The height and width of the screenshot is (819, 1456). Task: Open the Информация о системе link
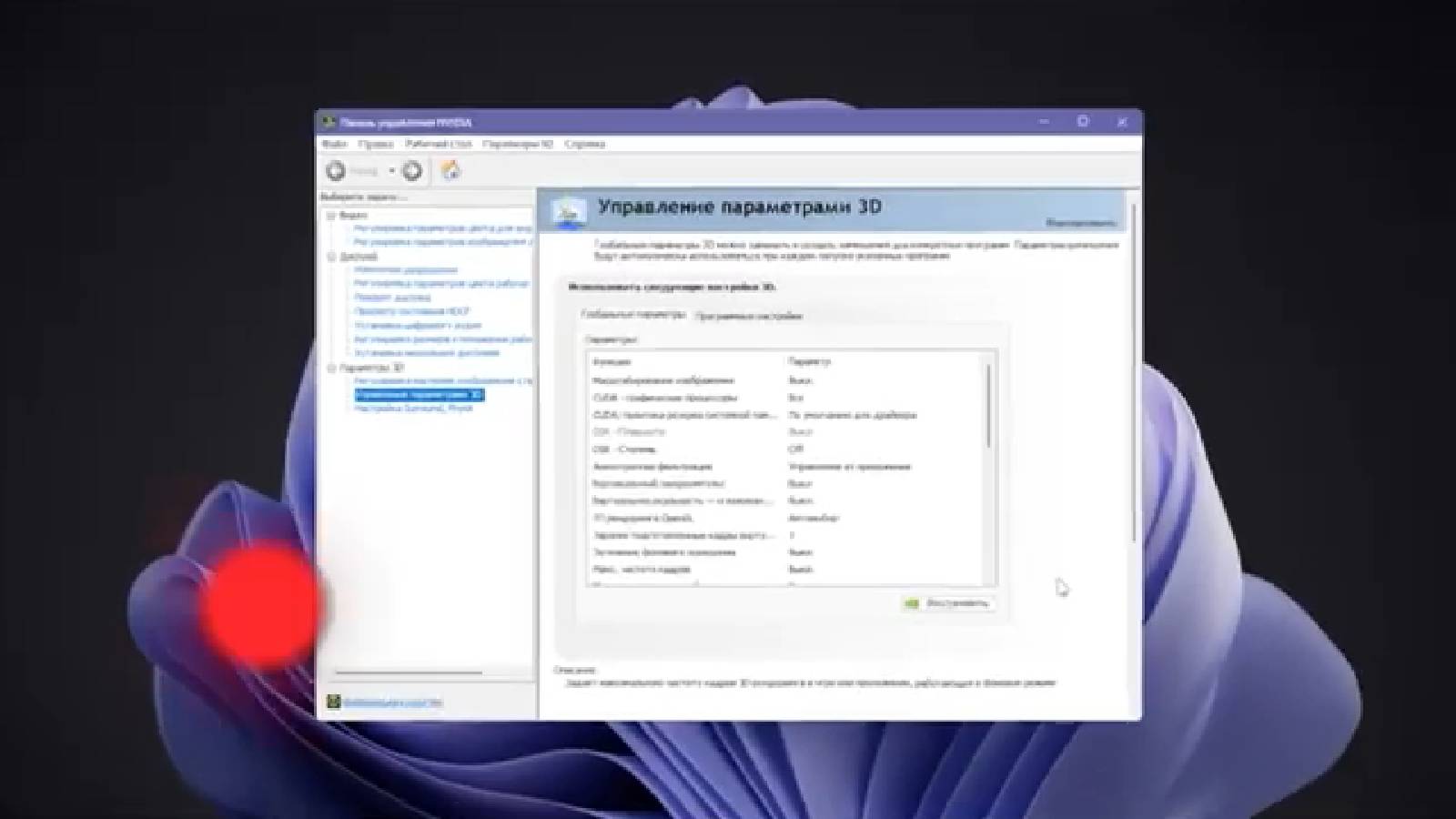click(392, 703)
